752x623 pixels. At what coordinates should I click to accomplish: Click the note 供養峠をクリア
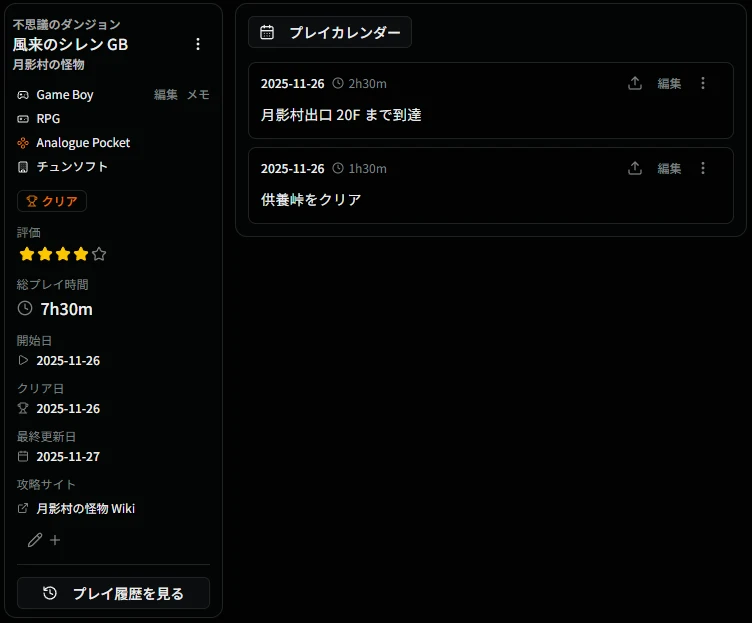(311, 200)
